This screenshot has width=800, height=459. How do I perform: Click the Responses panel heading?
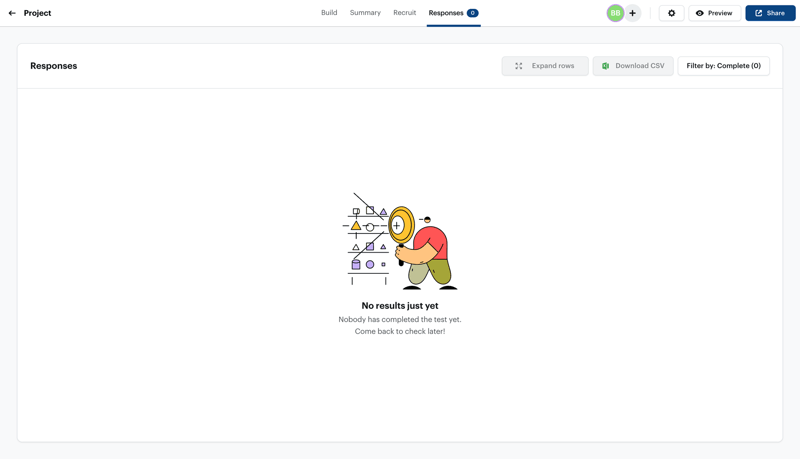54,66
